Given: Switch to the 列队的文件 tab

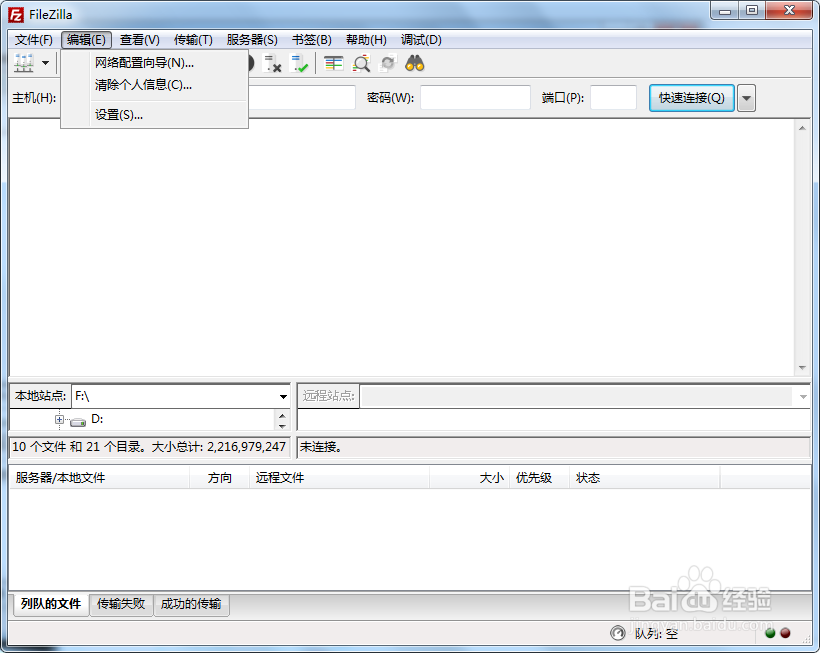Looking at the screenshot, I should [51, 604].
